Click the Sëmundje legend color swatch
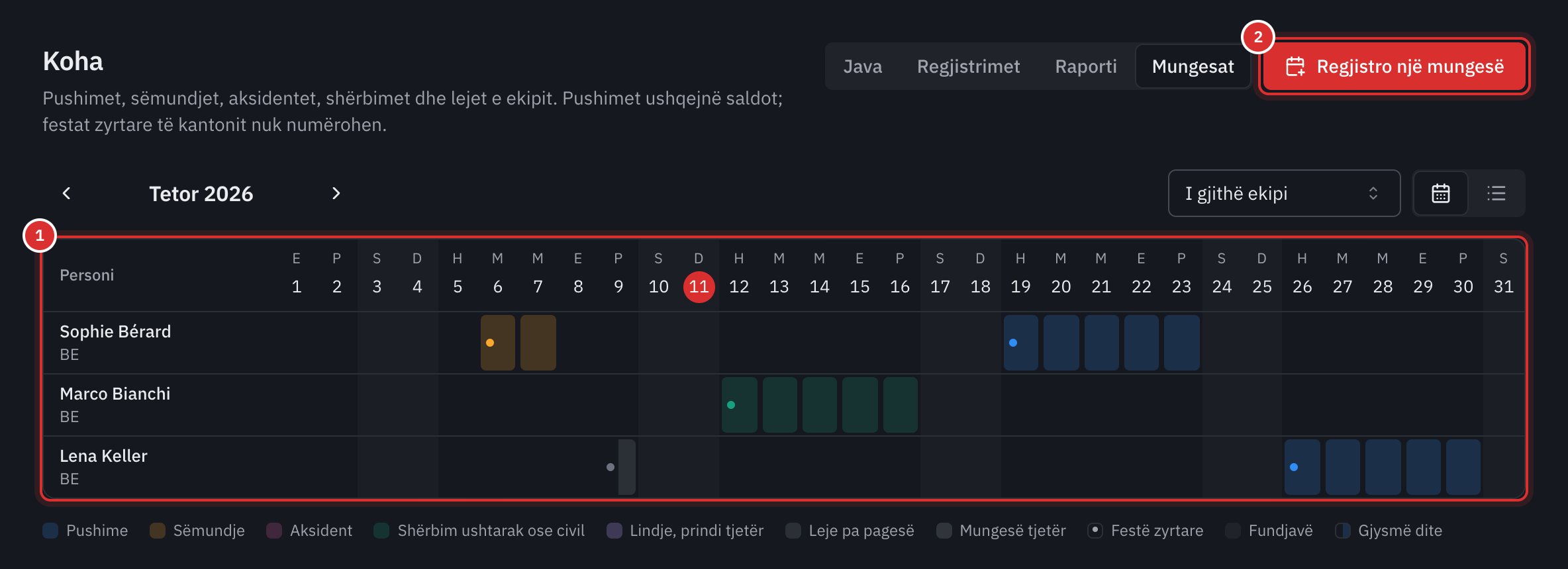1568x569 pixels. coord(158,531)
